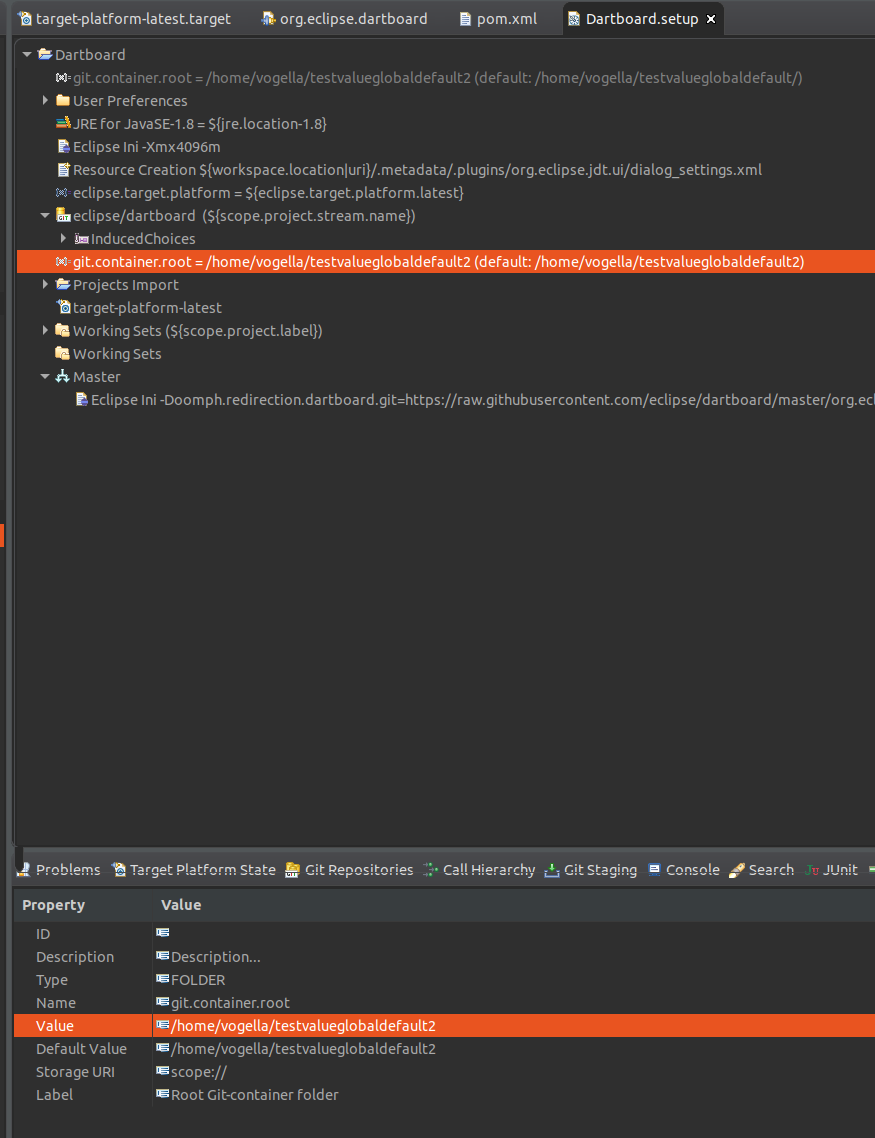Open the Console view via its icon

tap(654, 869)
